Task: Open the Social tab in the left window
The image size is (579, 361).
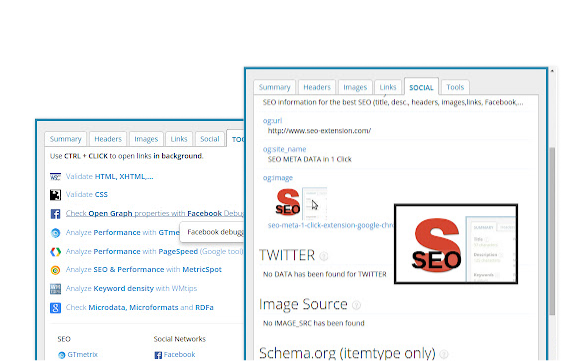Action: [x=209, y=139]
